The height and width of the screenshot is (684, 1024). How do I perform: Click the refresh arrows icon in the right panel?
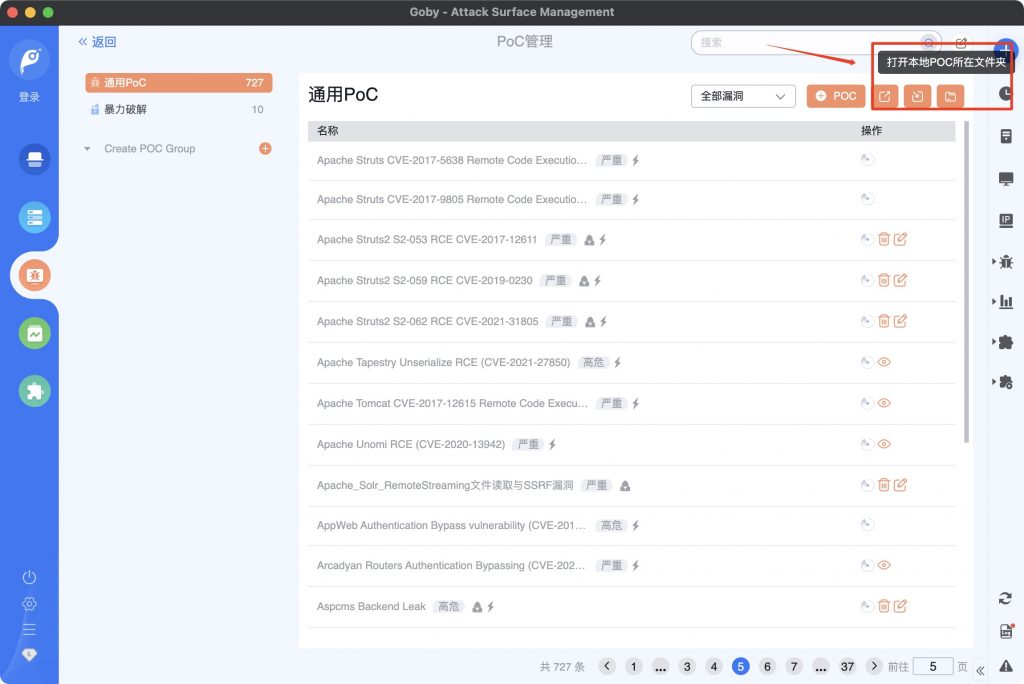[1006, 598]
